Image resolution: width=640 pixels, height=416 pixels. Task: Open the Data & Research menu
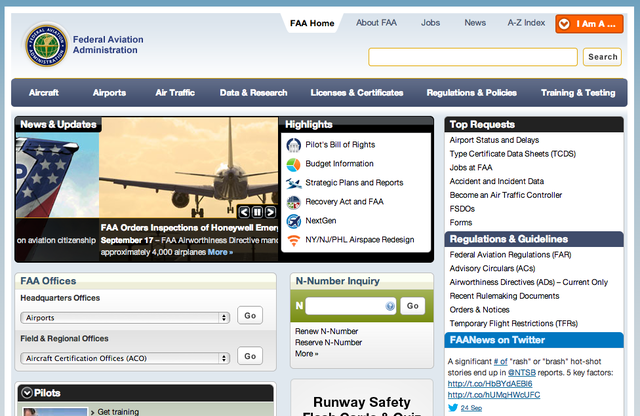point(253,93)
